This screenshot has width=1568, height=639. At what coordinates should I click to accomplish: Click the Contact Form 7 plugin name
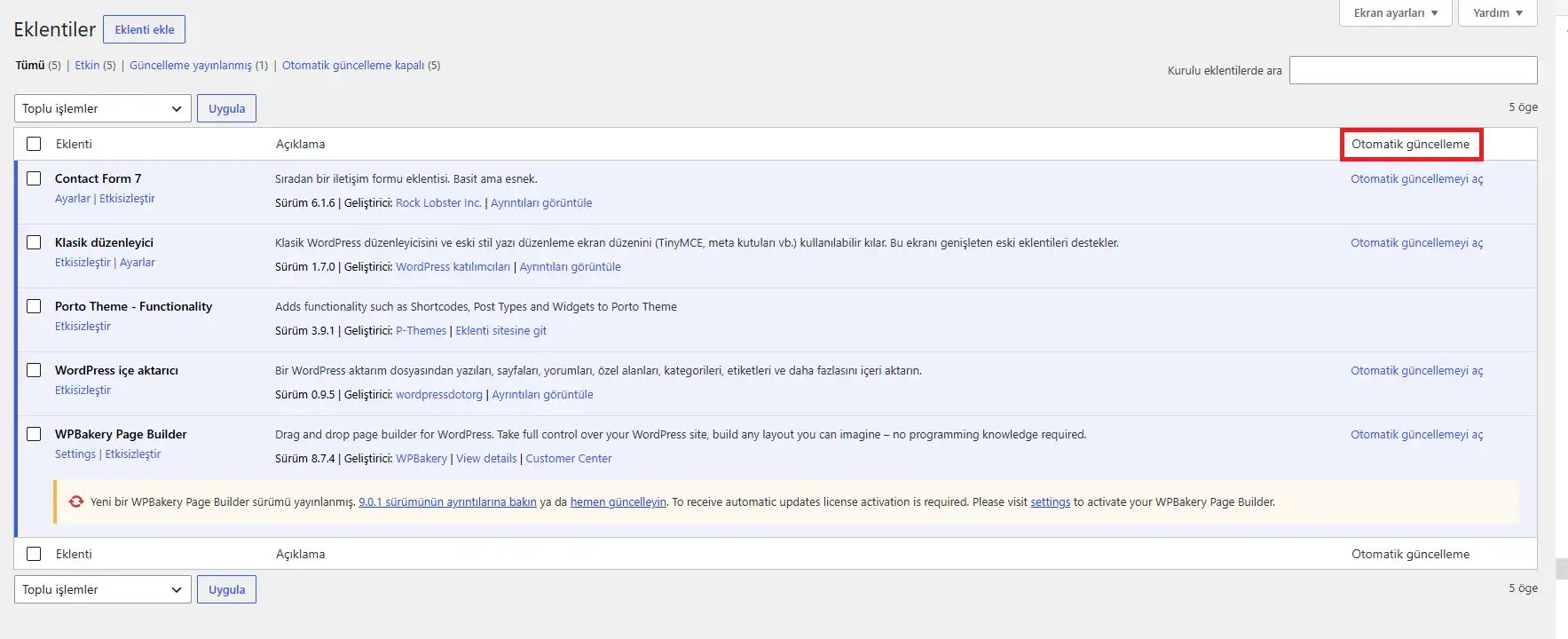click(x=98, y=178)
